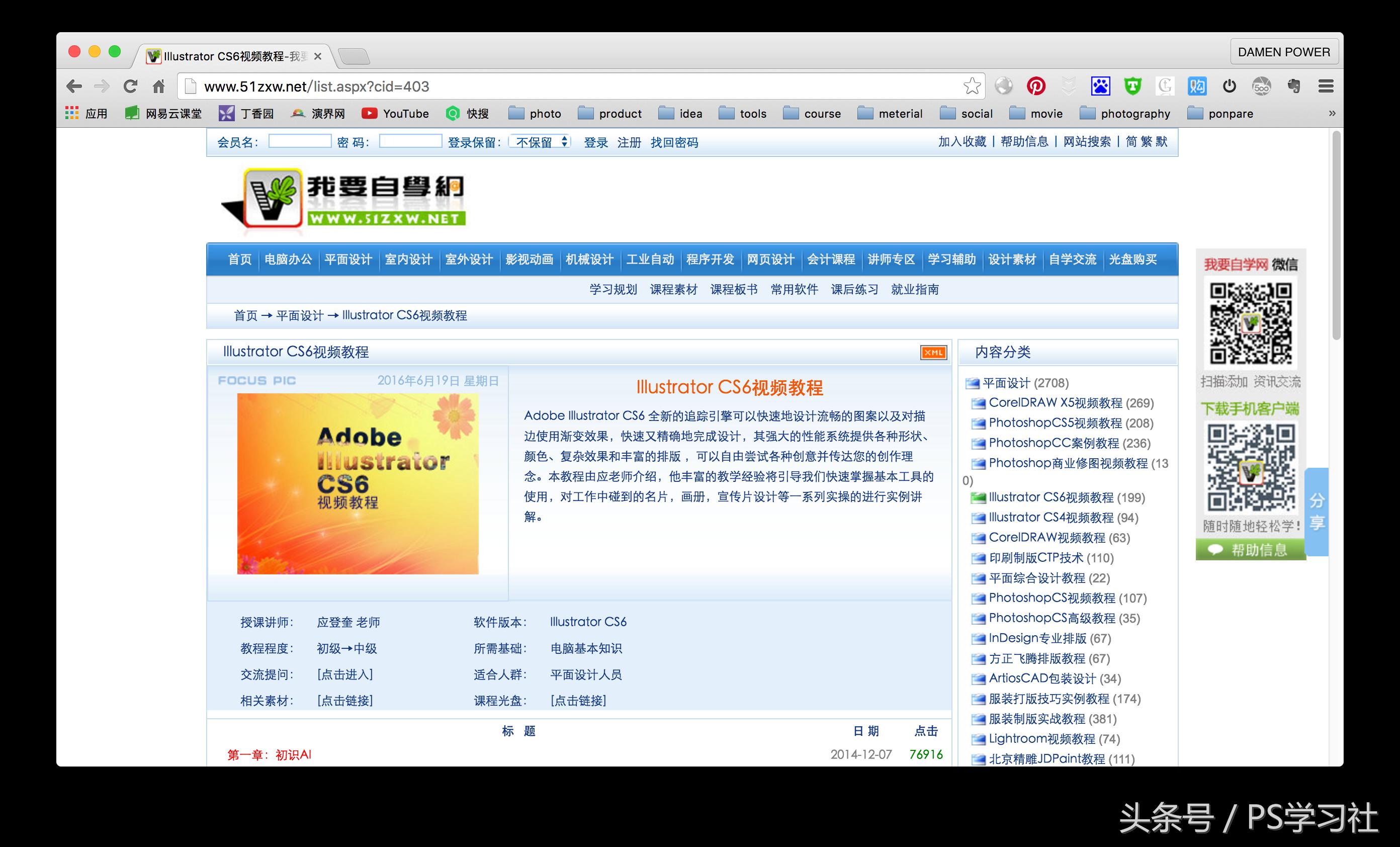Screen dimensions: 1400x847
Task: Open the 课程素材 menu item
Action: [674, 289]
